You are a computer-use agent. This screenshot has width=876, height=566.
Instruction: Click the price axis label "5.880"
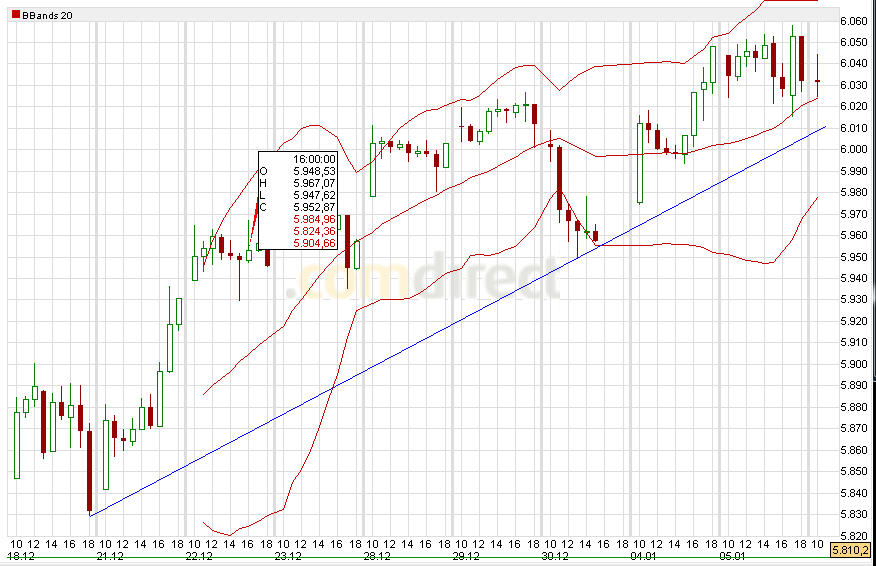click(854, 408)
